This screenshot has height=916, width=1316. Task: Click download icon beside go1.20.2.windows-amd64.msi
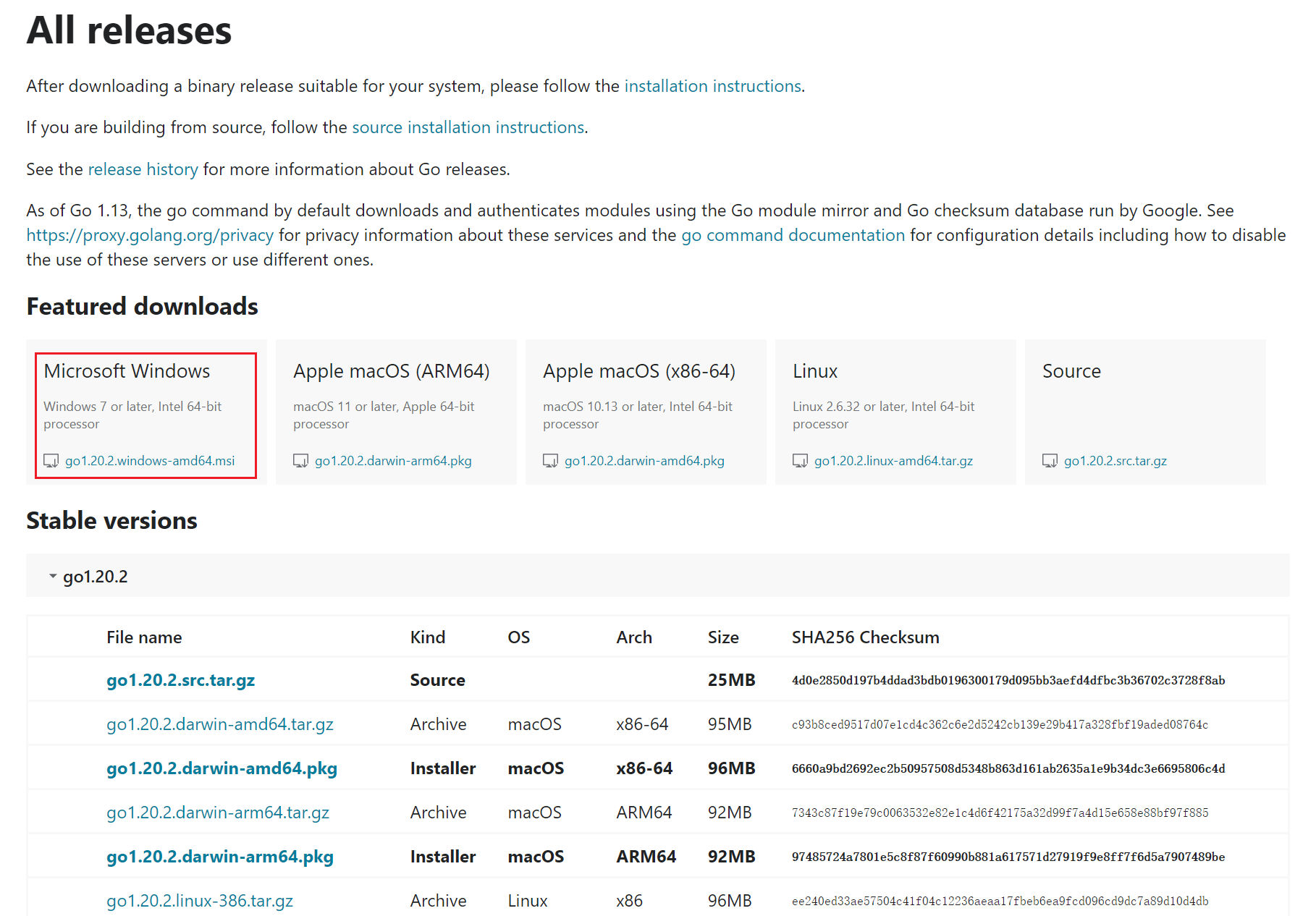coord(51,461)
